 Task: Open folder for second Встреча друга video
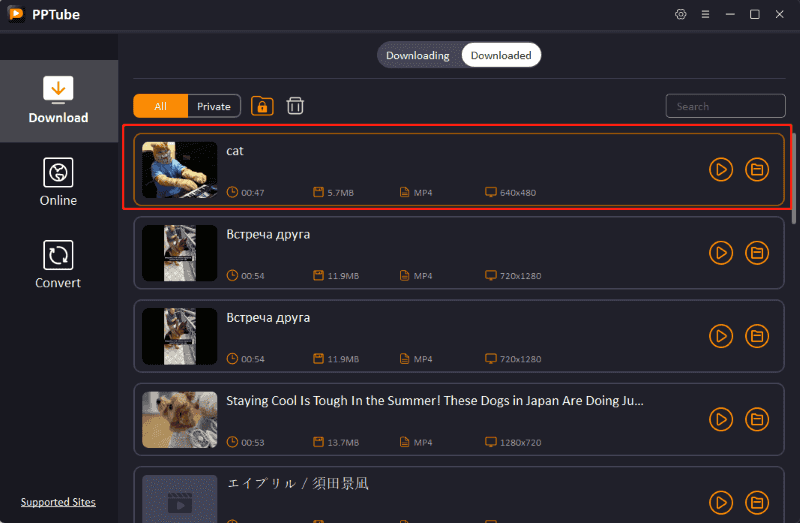coord(757,336)
